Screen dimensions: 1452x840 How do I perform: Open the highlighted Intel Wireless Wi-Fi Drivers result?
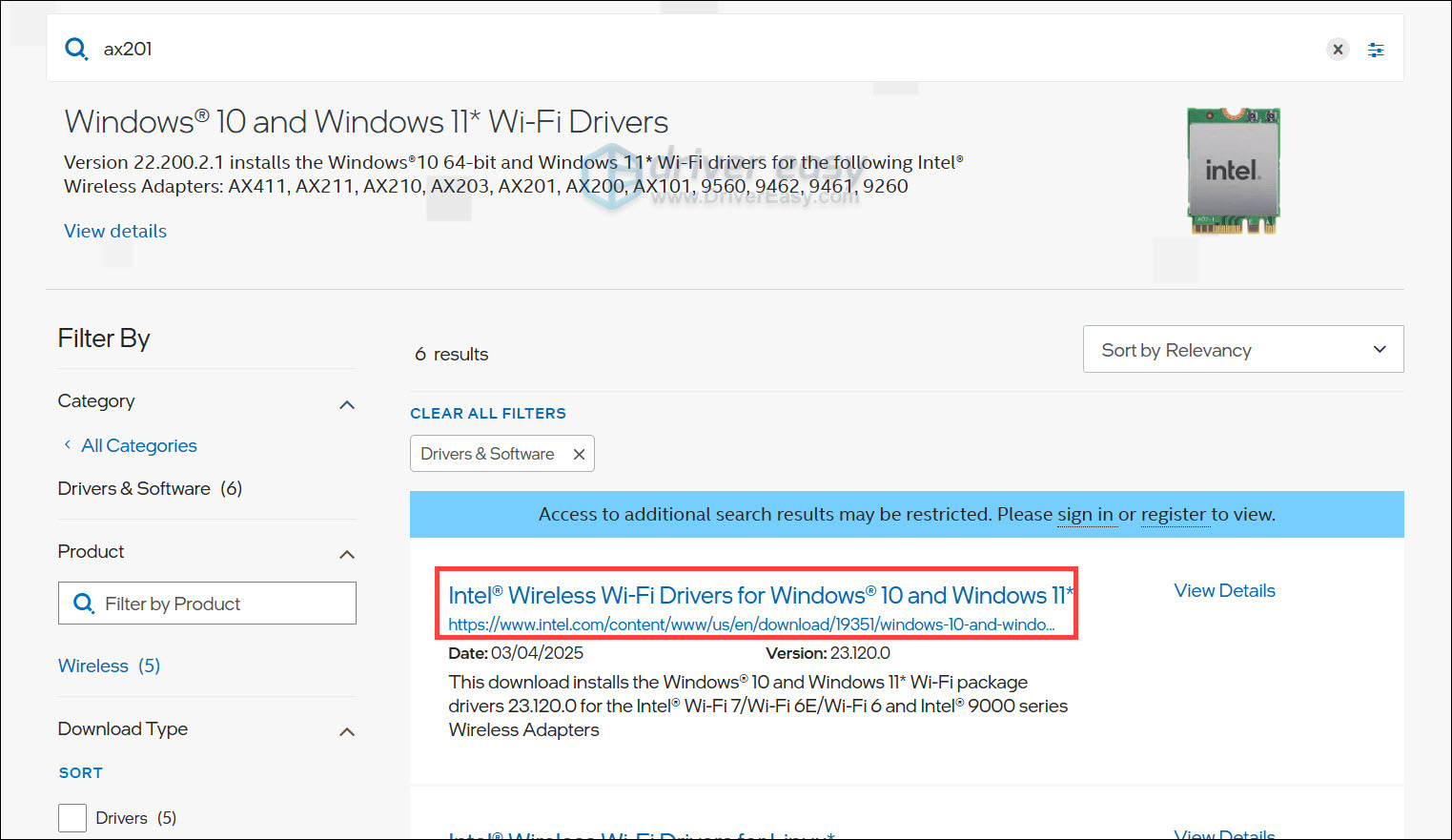(x=760, y=594)
